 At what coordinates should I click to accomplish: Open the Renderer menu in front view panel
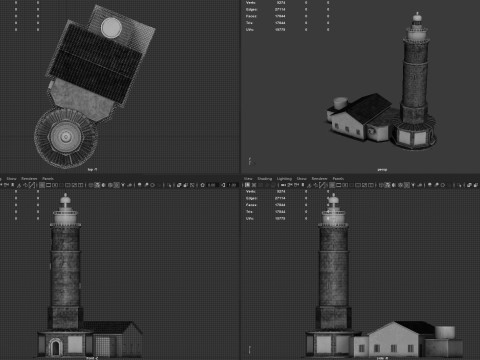click(29, 179)
